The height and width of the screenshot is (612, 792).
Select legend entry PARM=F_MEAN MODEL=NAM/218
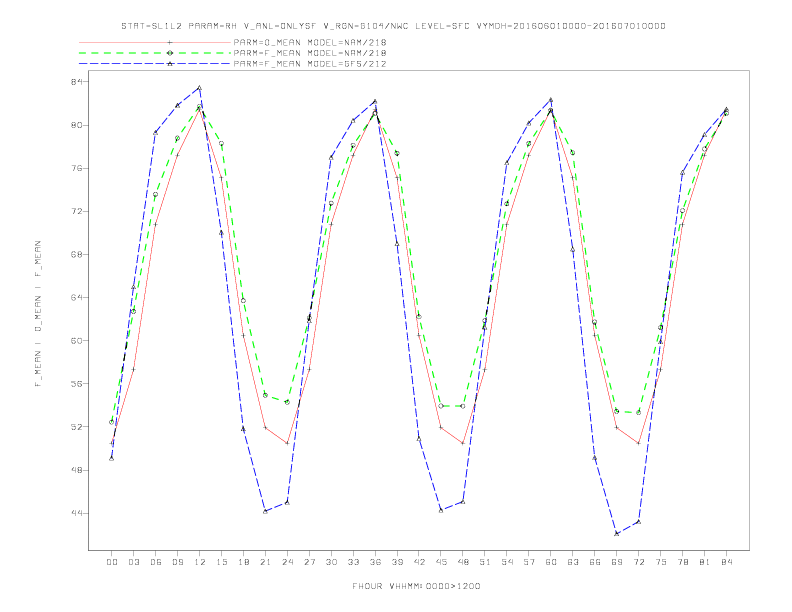(310, 53)
